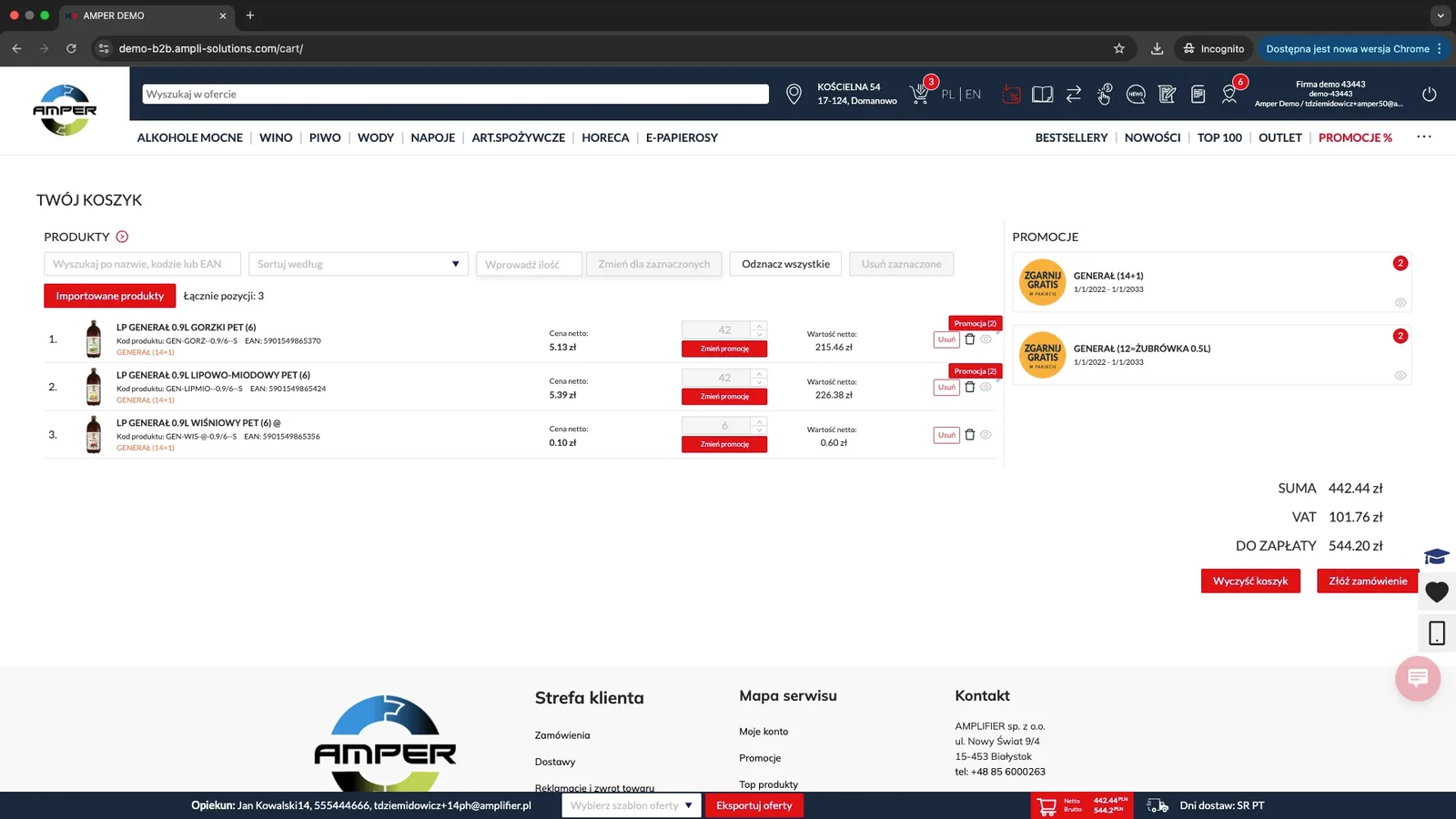This screenshot has width=1456, height=819.
Task: Click the Wyczyść koszyk button
Action: tap(1250, 581)
